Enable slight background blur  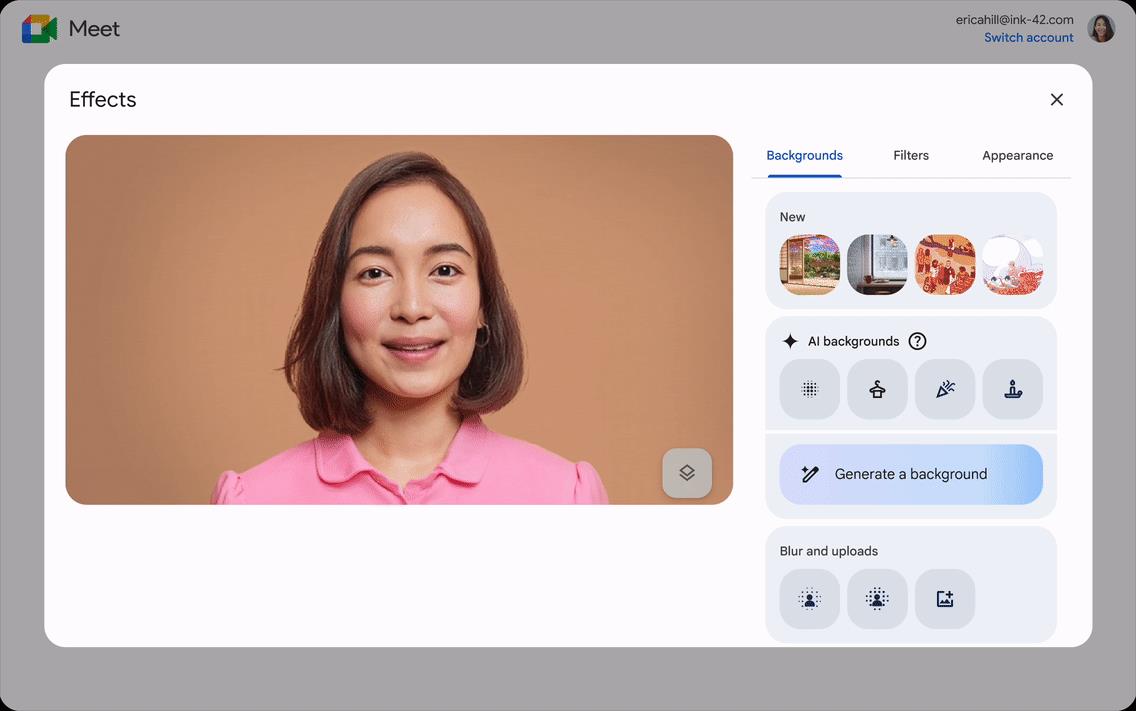coord(809,599)
